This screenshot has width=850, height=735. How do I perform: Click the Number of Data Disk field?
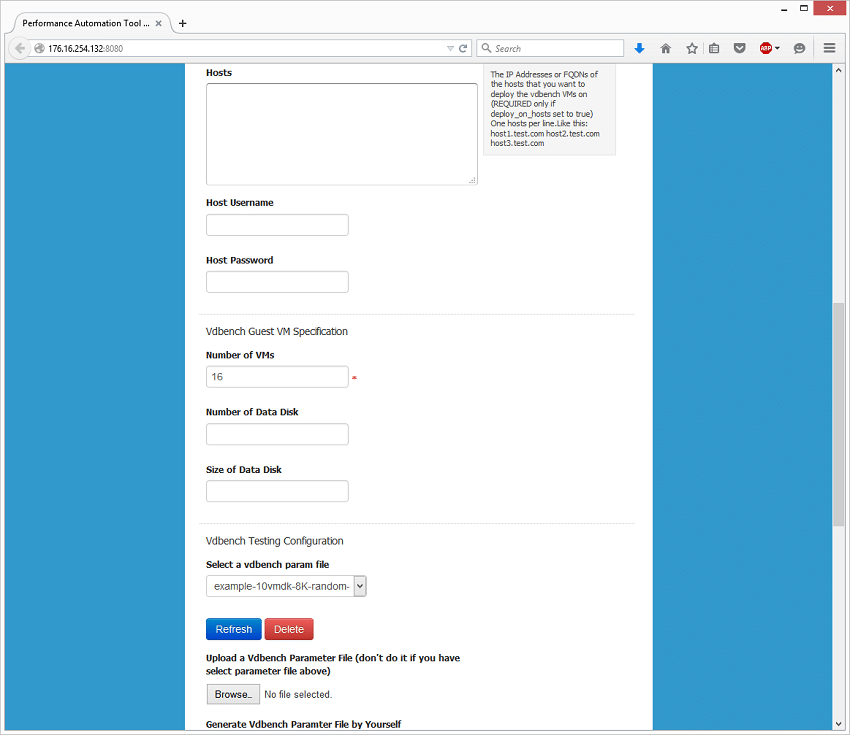pos(277,434)
